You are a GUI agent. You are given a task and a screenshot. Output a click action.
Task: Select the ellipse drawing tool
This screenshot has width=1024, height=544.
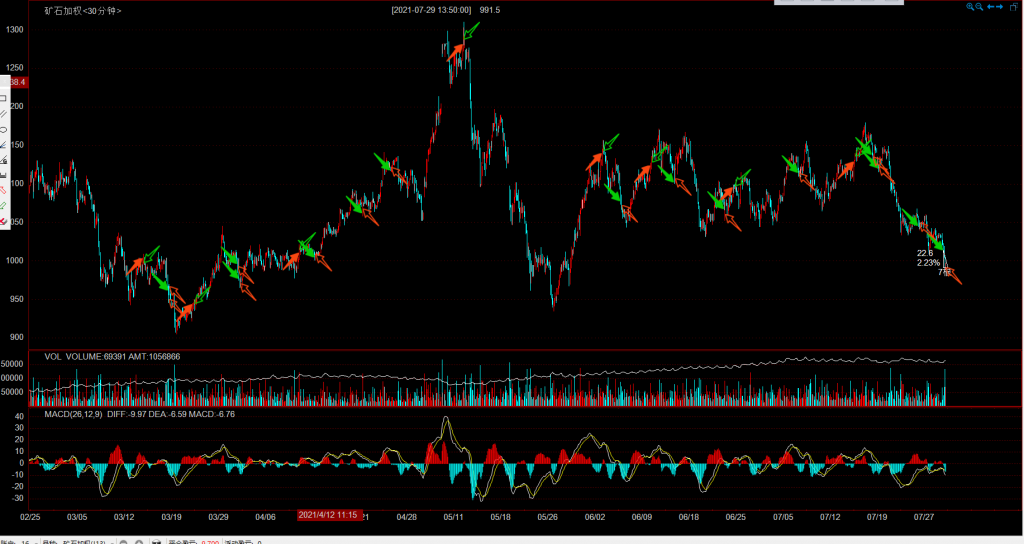pyautogui.click(x=3, y=129)
